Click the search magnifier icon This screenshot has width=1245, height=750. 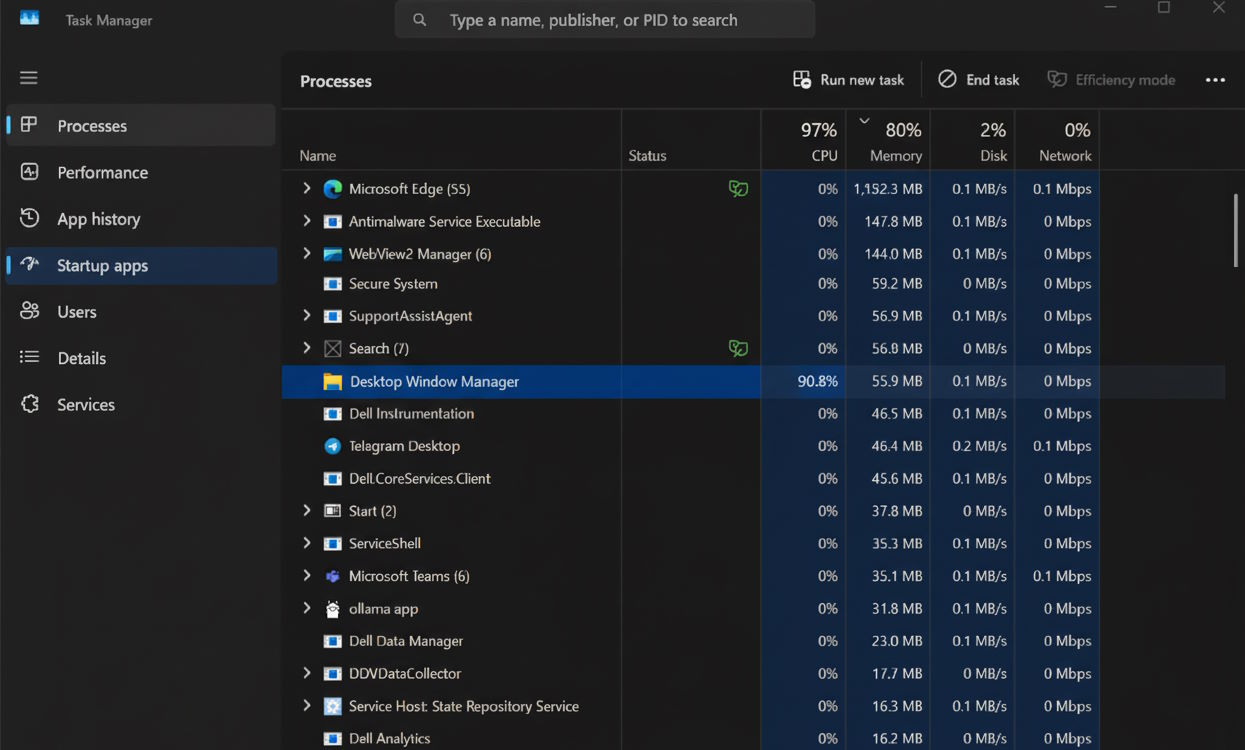click(420, 20)
